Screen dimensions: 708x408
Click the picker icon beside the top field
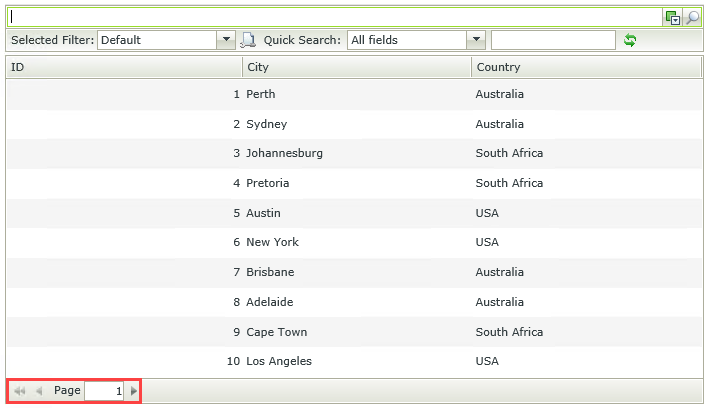(673, 17)
